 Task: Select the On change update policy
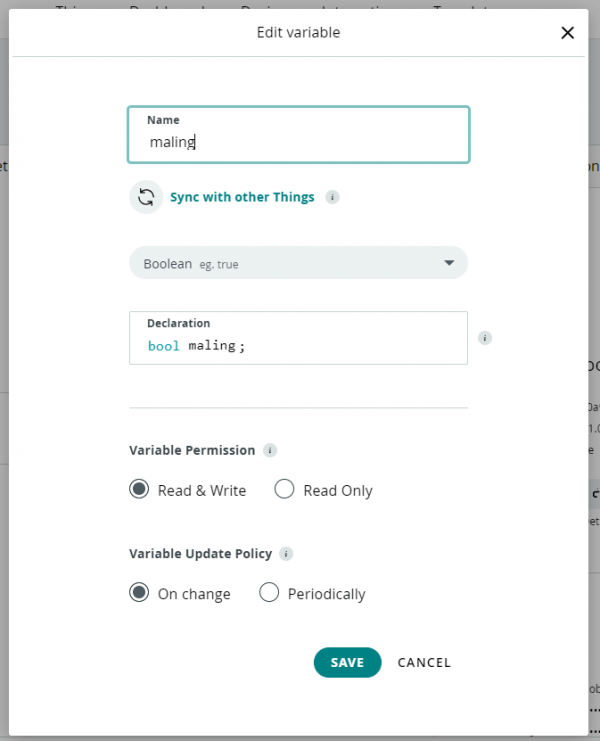tap(139, 592)
